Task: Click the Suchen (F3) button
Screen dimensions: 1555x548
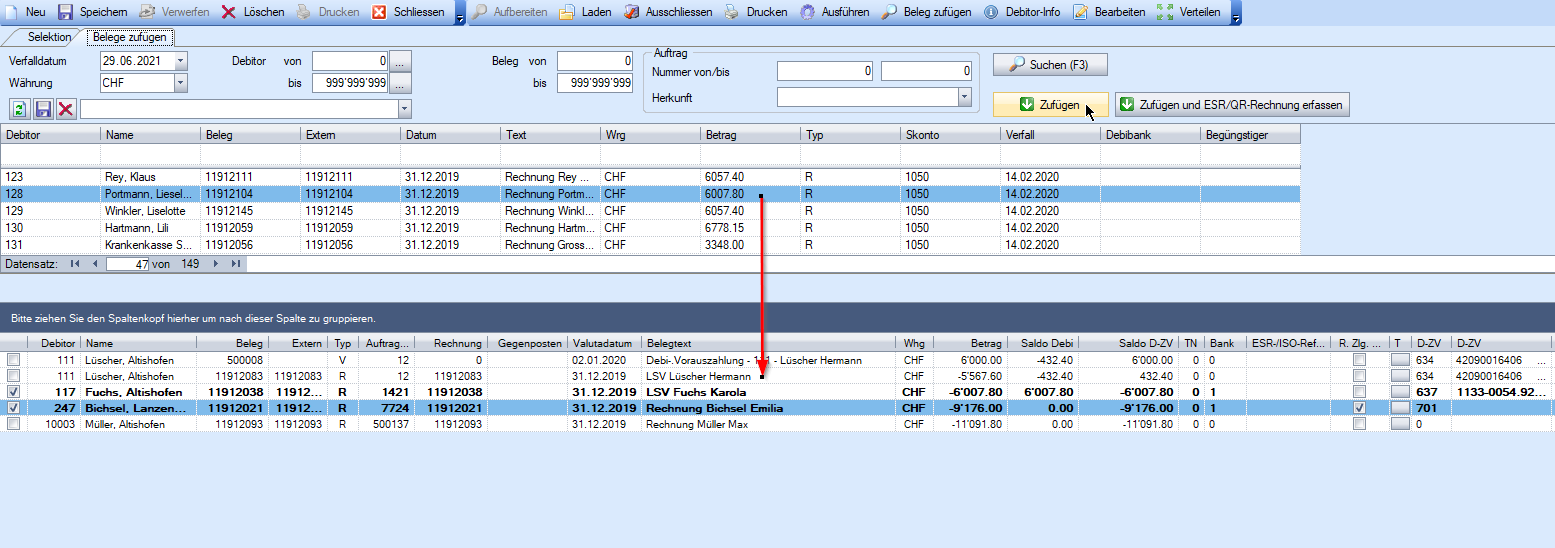Action: (1049, 65)
